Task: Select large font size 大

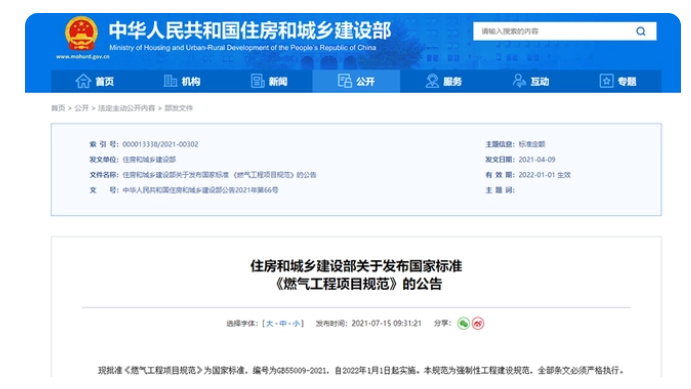Action: pos(270,323)
